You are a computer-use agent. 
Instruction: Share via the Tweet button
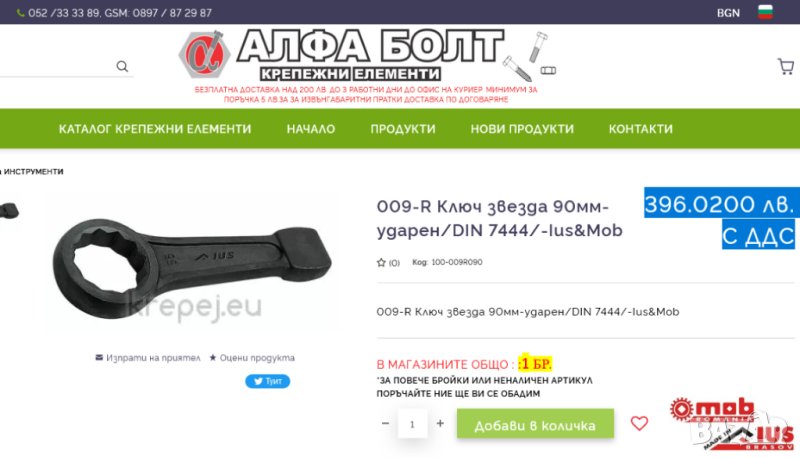point(267,381)
